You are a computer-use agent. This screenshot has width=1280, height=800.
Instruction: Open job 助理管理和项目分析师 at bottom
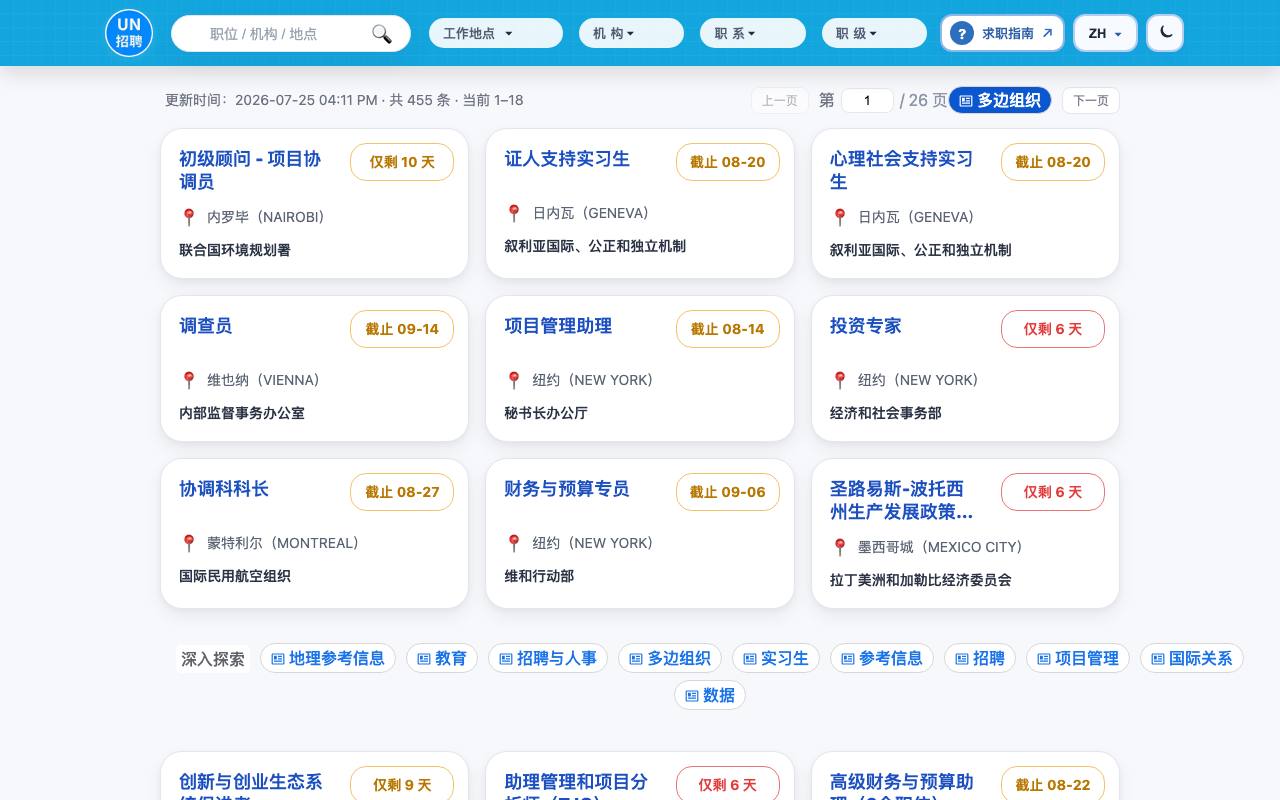[x=576, y=785]
